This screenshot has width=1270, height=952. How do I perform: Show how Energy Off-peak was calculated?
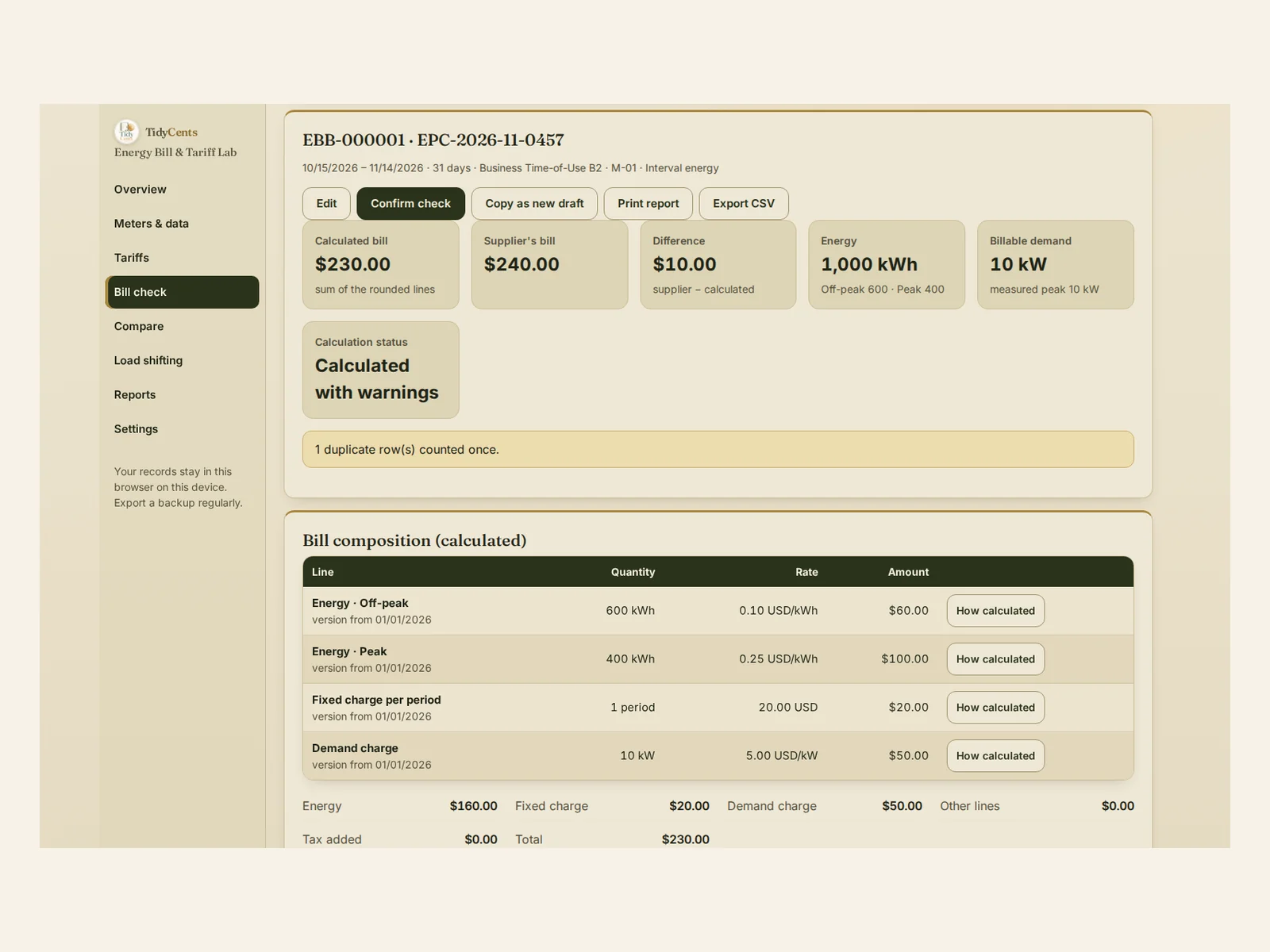coord(995,611)
